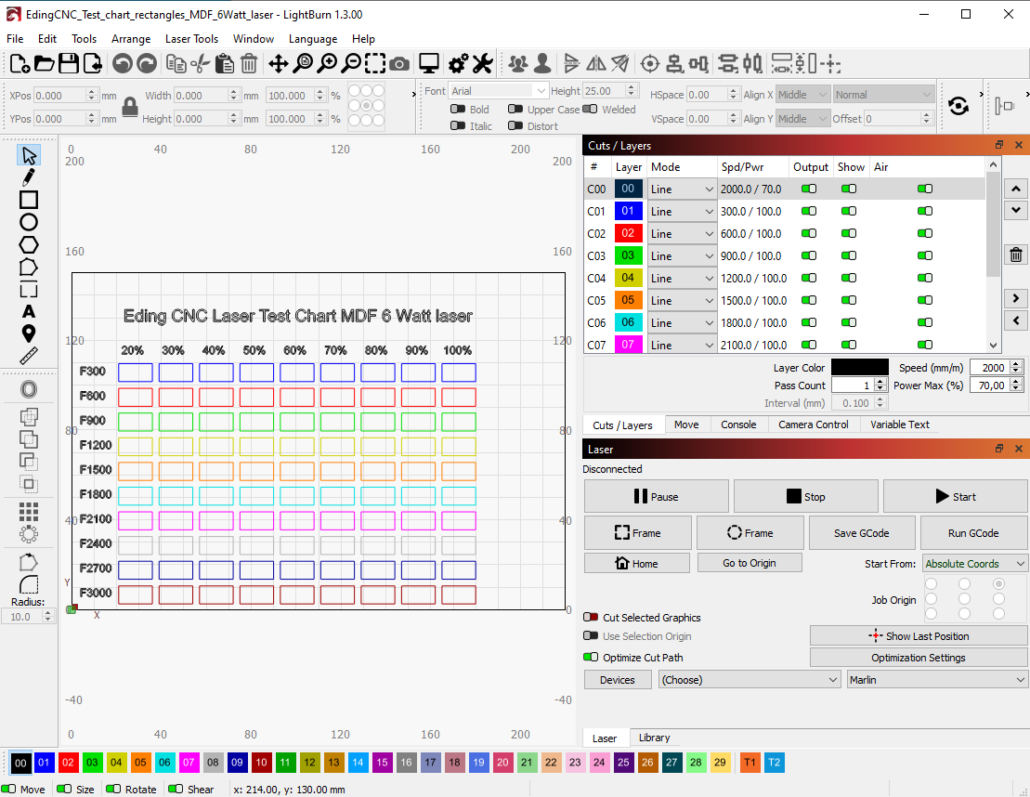Open the Preview monitor icon
1030x797 pixels.
[x=429, y=64]
